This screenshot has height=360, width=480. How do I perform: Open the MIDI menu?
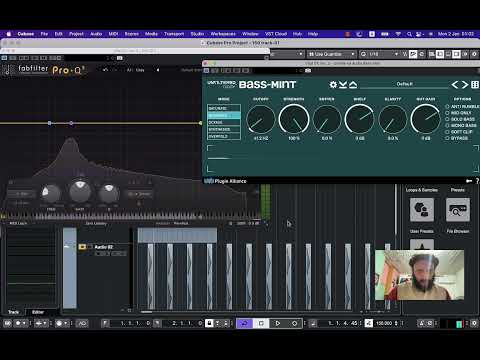click(x=113, y=34)
